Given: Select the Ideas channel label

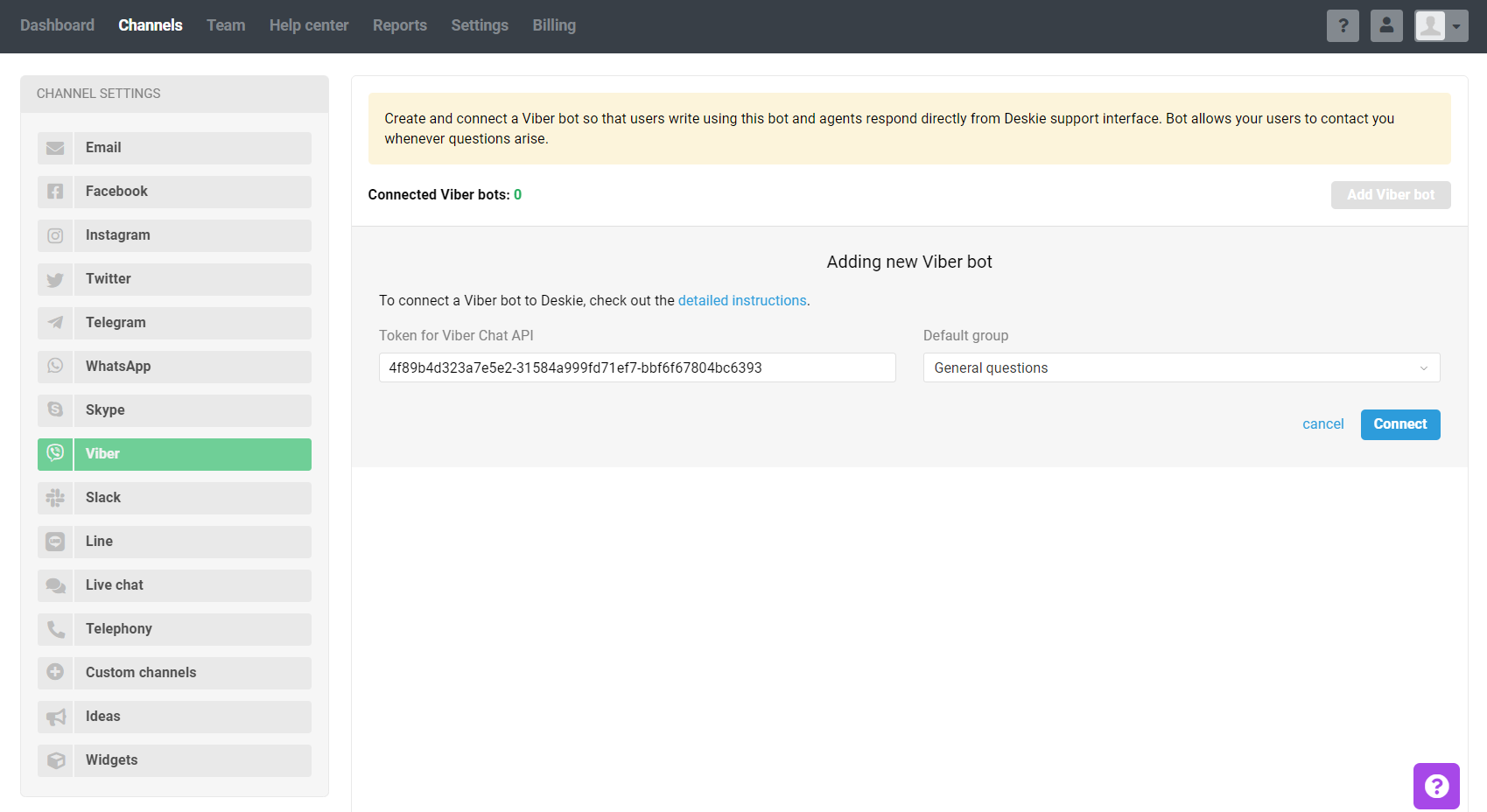Looking at the screenshot, I should (x=103, y=717).
